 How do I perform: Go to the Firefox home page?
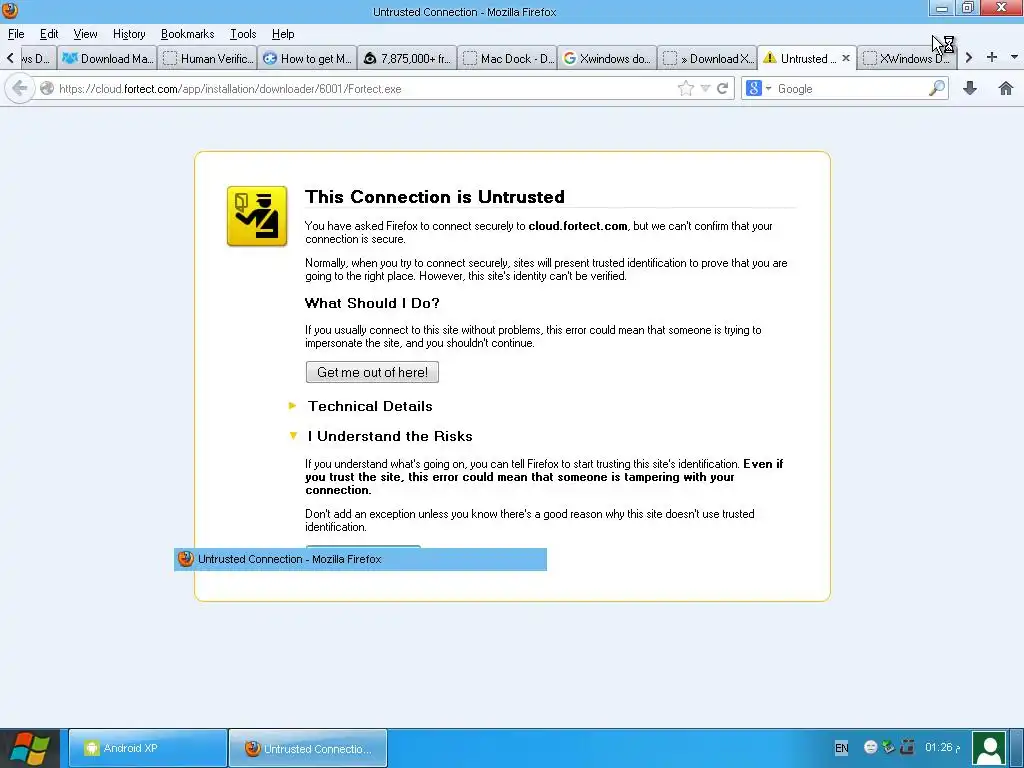coord(1006,88)
